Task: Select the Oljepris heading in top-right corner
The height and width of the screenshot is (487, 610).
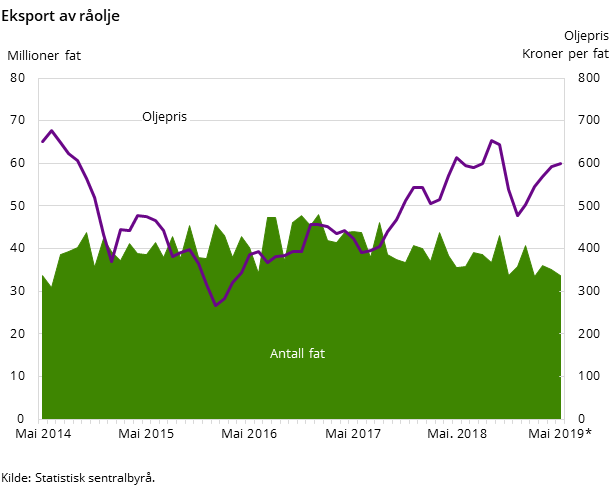Action: click(585, 36)
